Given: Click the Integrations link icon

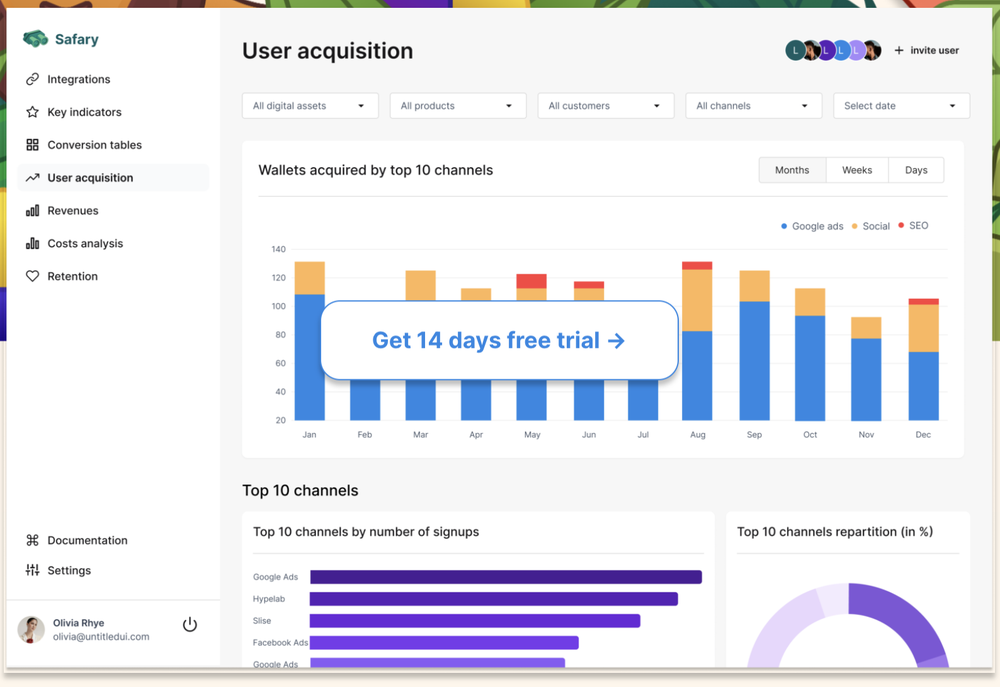Looking at the screenshot, I should (x=32, y=79).
